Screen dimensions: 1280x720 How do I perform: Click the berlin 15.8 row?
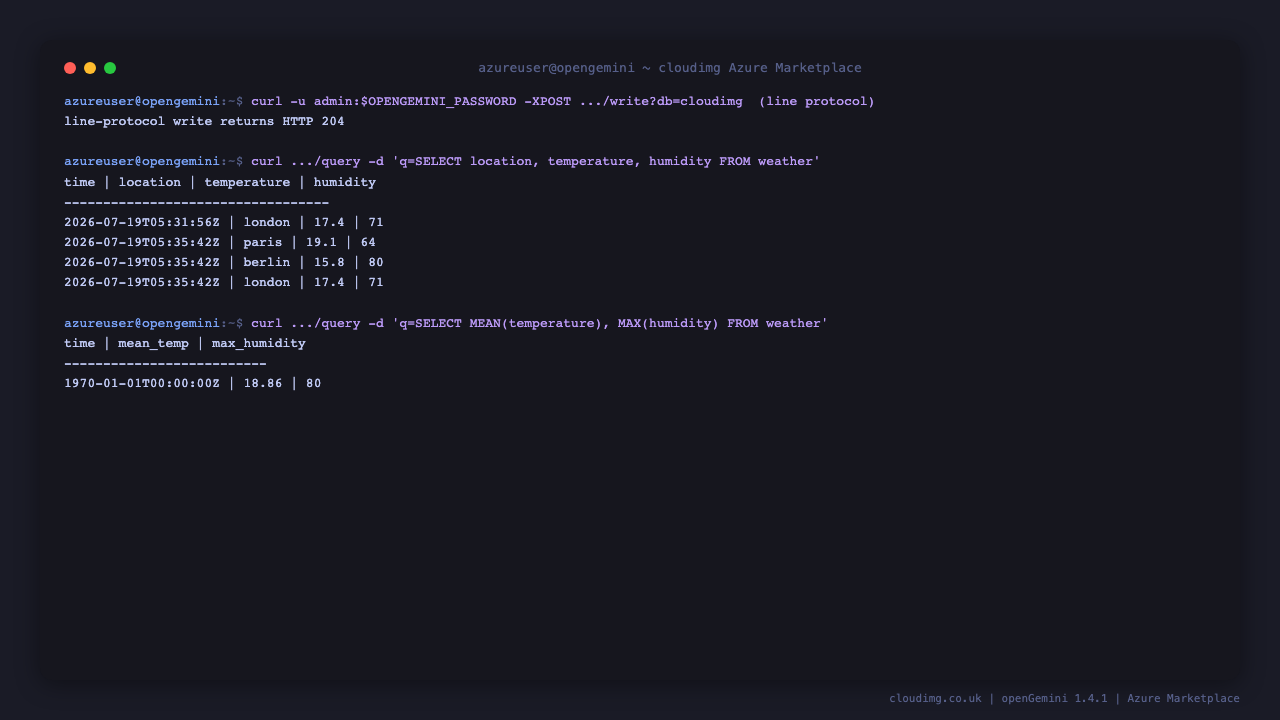pos(224,263)
